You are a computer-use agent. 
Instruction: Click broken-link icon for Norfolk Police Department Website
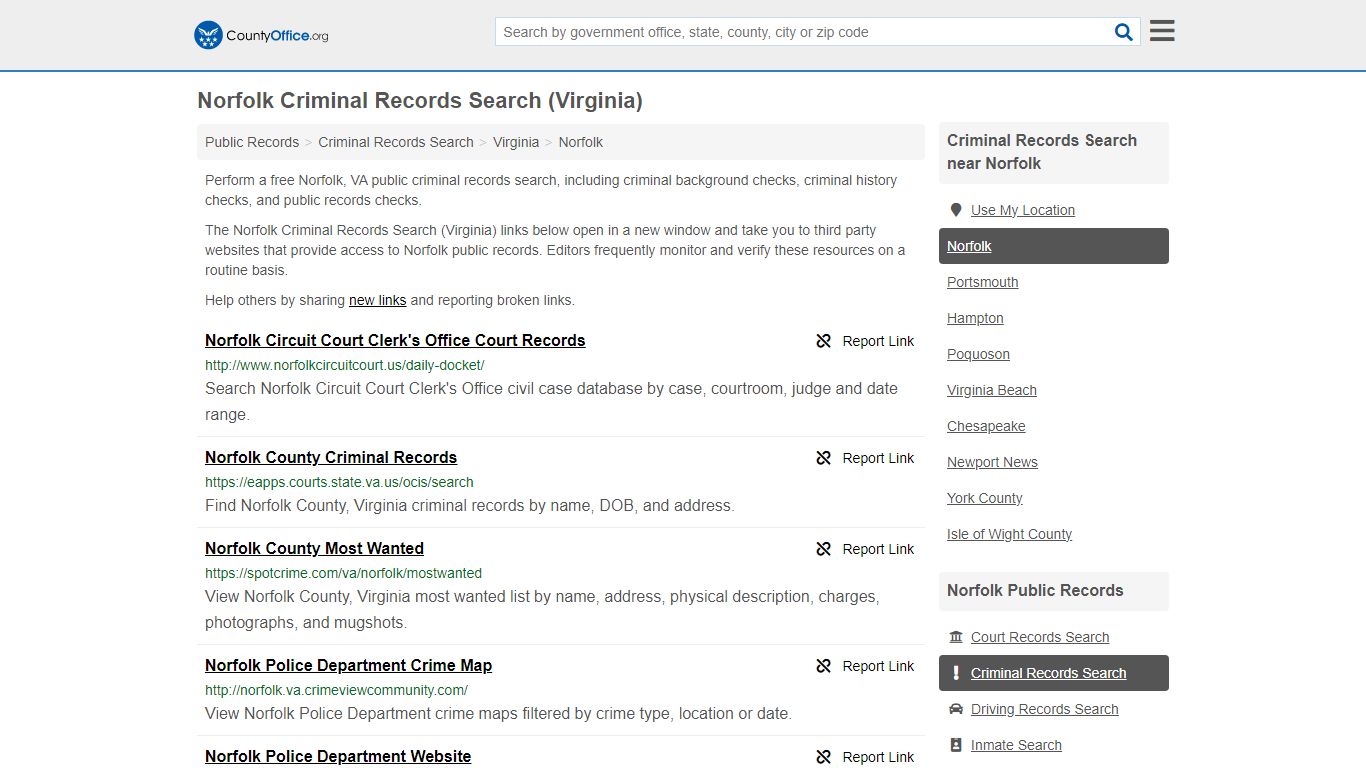[x=824, y=757]
